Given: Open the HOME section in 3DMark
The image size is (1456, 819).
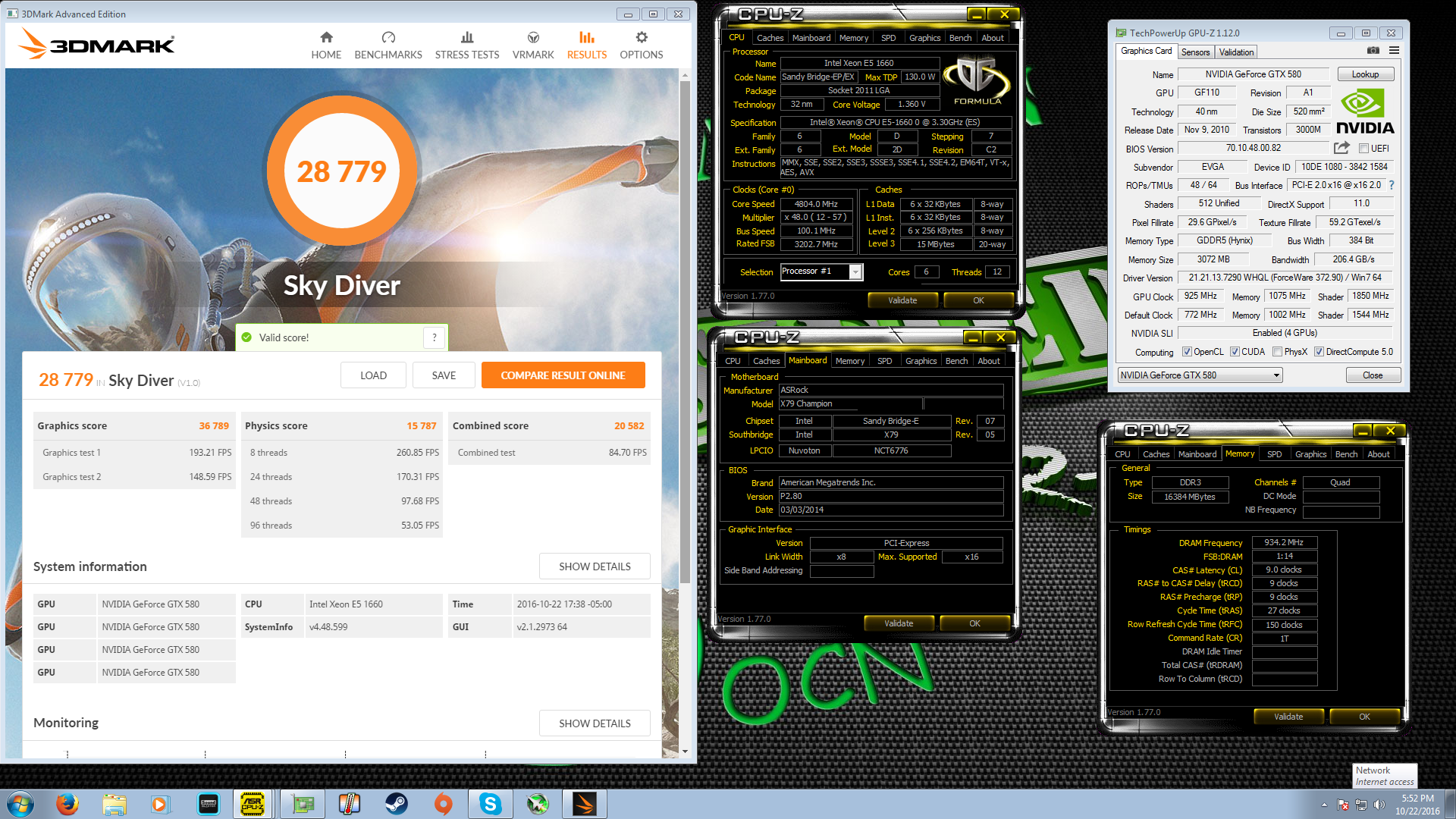Looking at the screenshot, I should coord(326,45).
